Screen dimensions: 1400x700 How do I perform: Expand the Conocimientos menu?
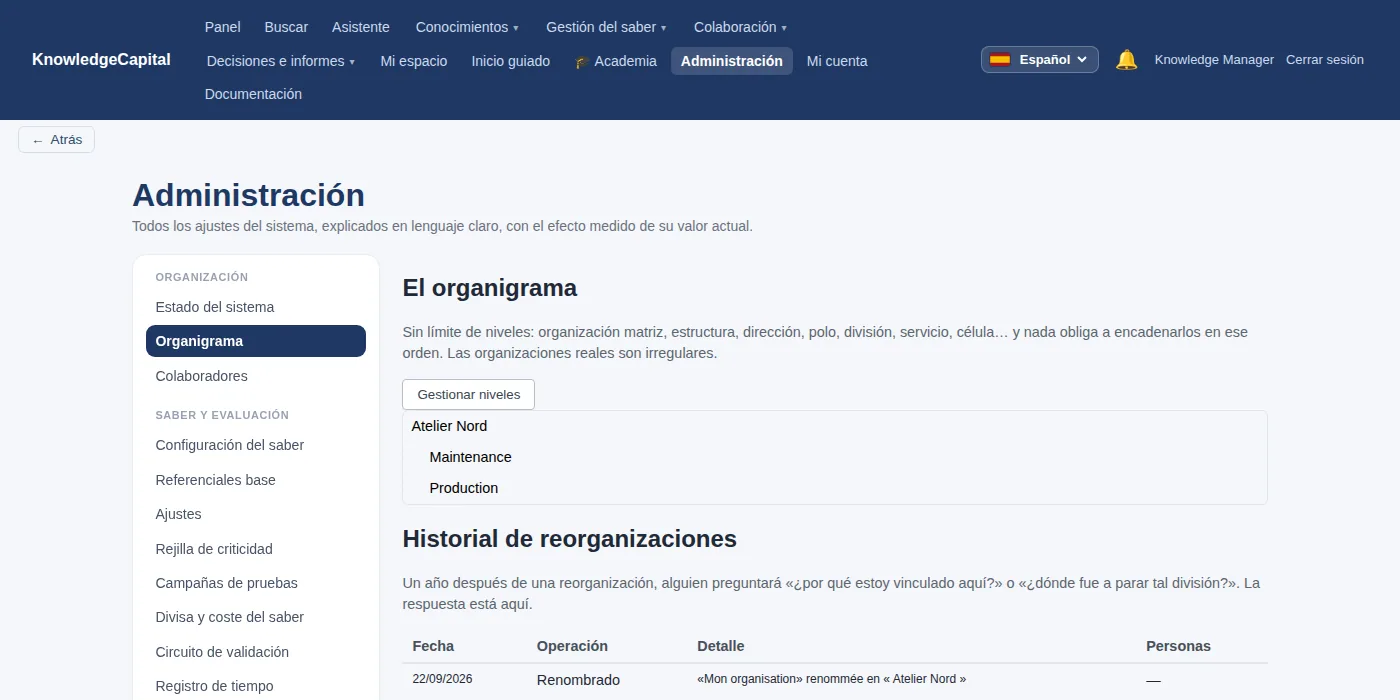tap(467, 27)
